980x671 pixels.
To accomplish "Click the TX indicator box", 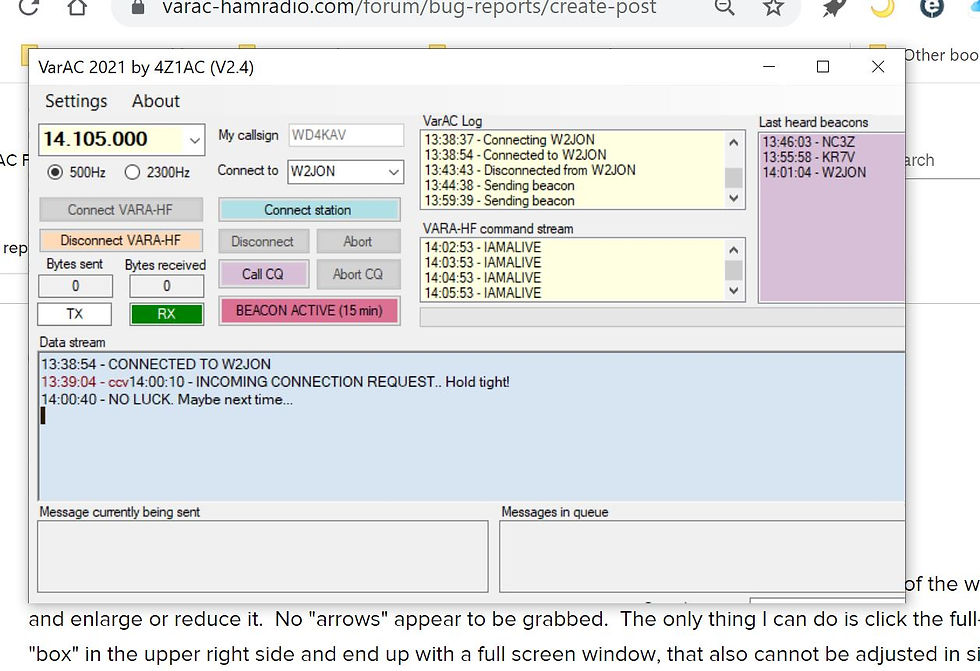I will click(74, 314).
